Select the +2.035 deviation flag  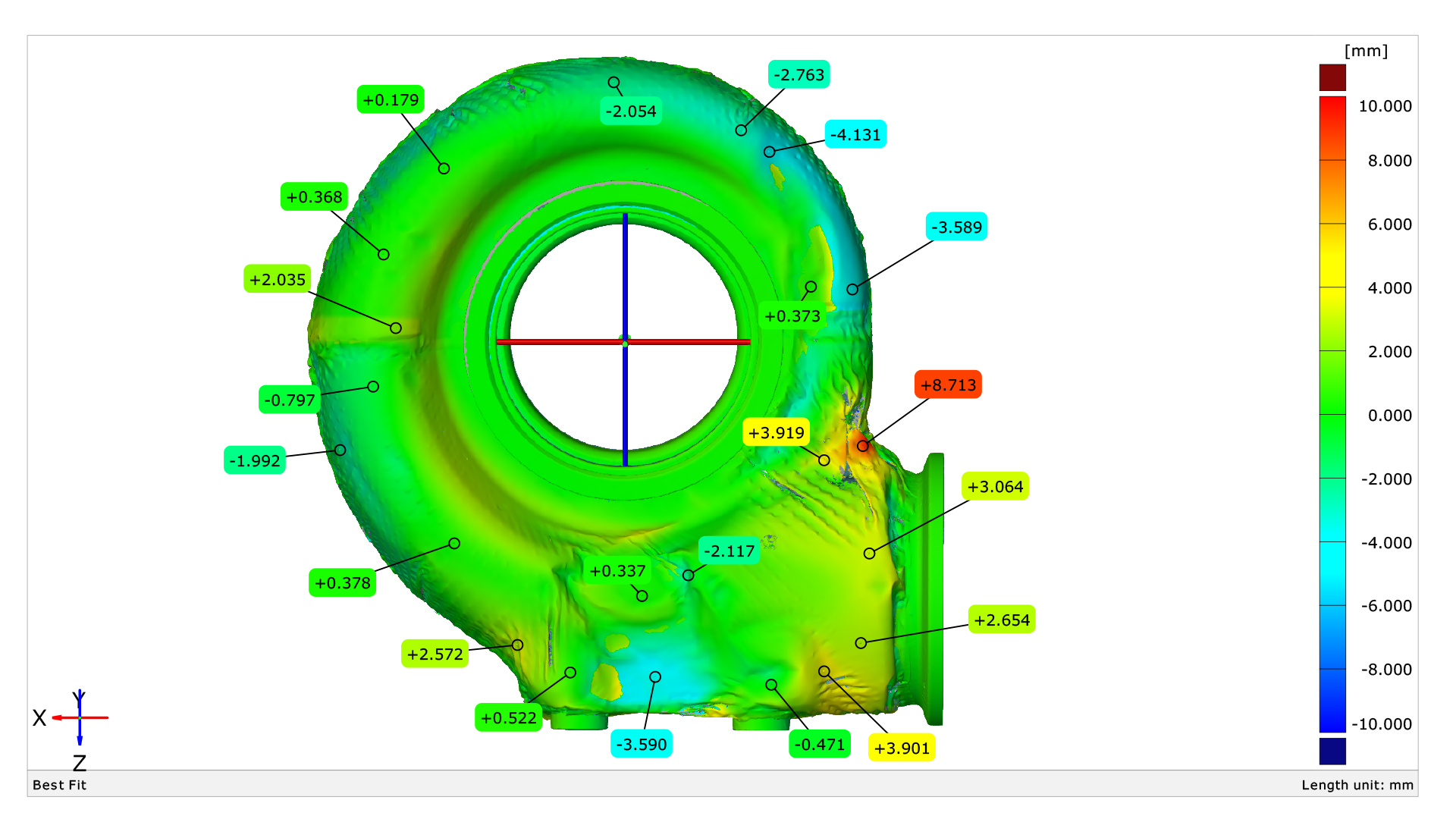pyautogui.click(x=278, y=280)
